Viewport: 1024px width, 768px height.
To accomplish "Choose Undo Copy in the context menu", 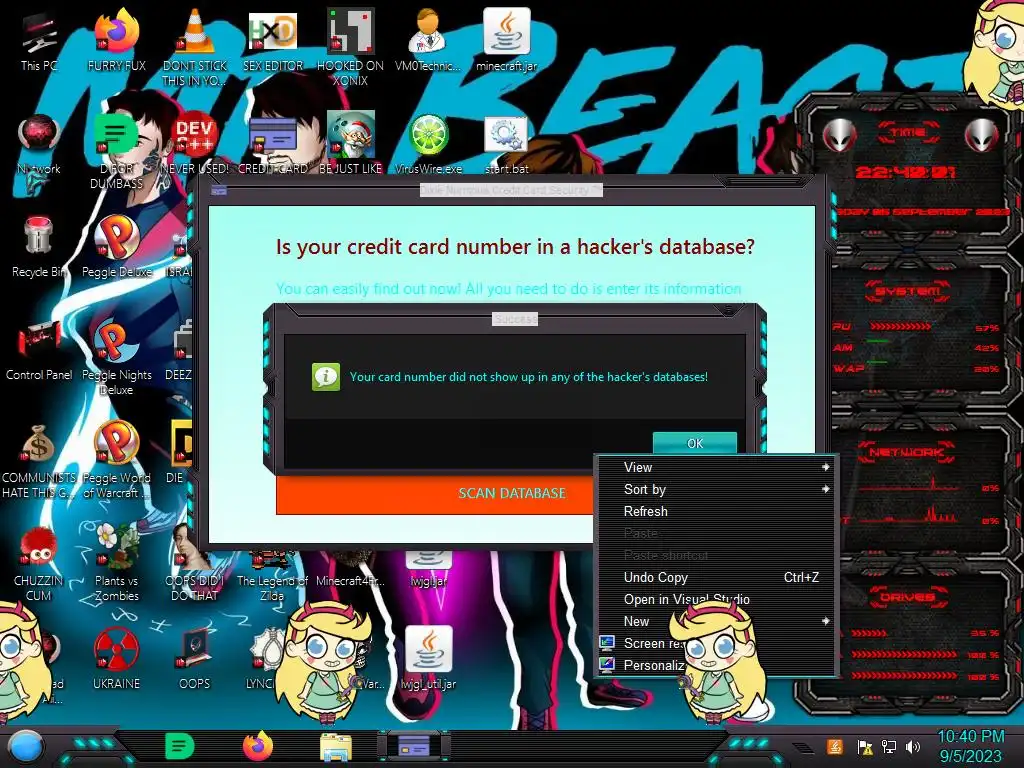I will 716,577.
